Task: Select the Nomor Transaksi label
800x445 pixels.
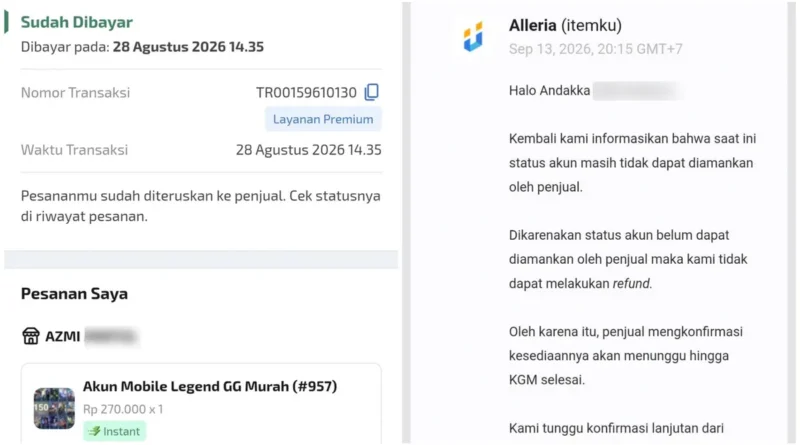Action: point(76,92)
